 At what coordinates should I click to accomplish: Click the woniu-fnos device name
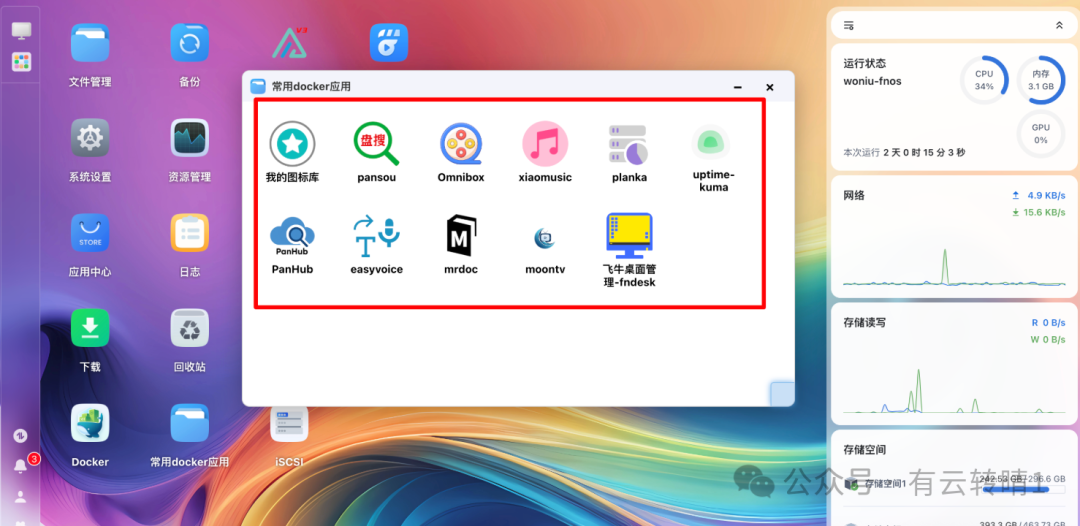(x=873, y=81)
